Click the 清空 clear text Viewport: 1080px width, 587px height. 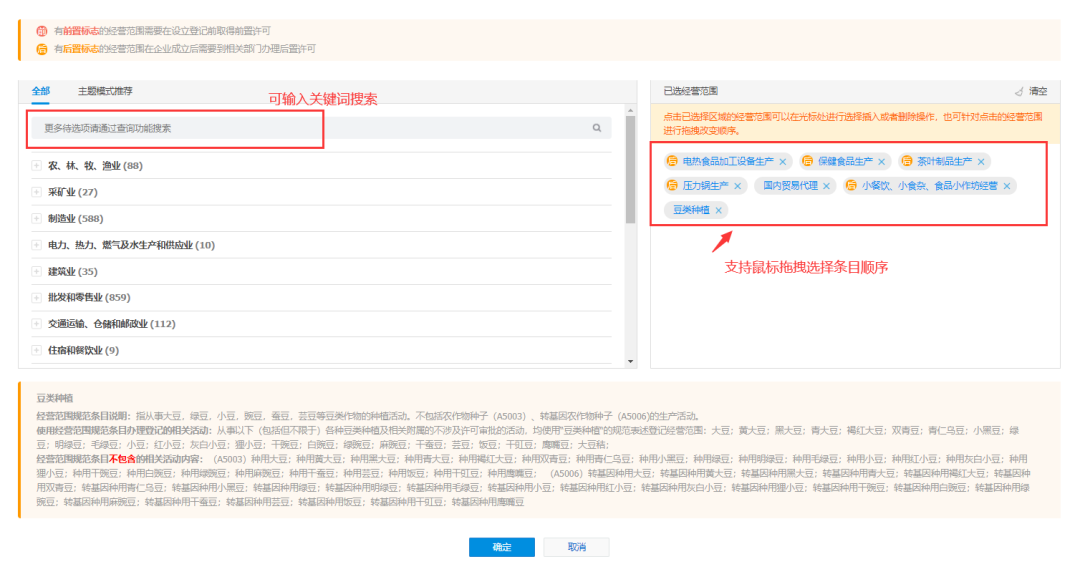pyautogui.click(x=1038, y=91)
